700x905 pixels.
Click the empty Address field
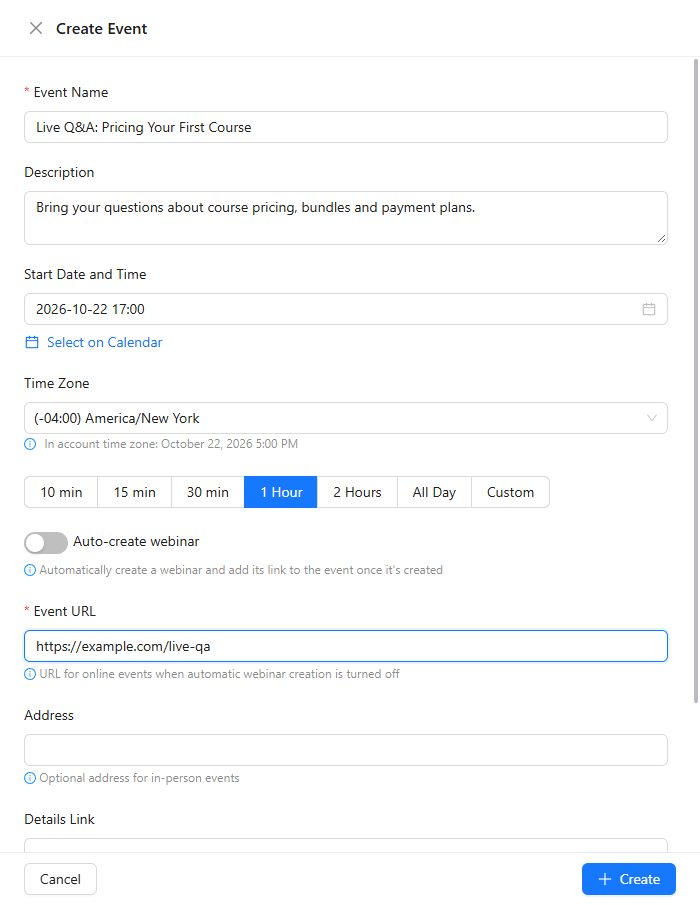tap(346, 750)
